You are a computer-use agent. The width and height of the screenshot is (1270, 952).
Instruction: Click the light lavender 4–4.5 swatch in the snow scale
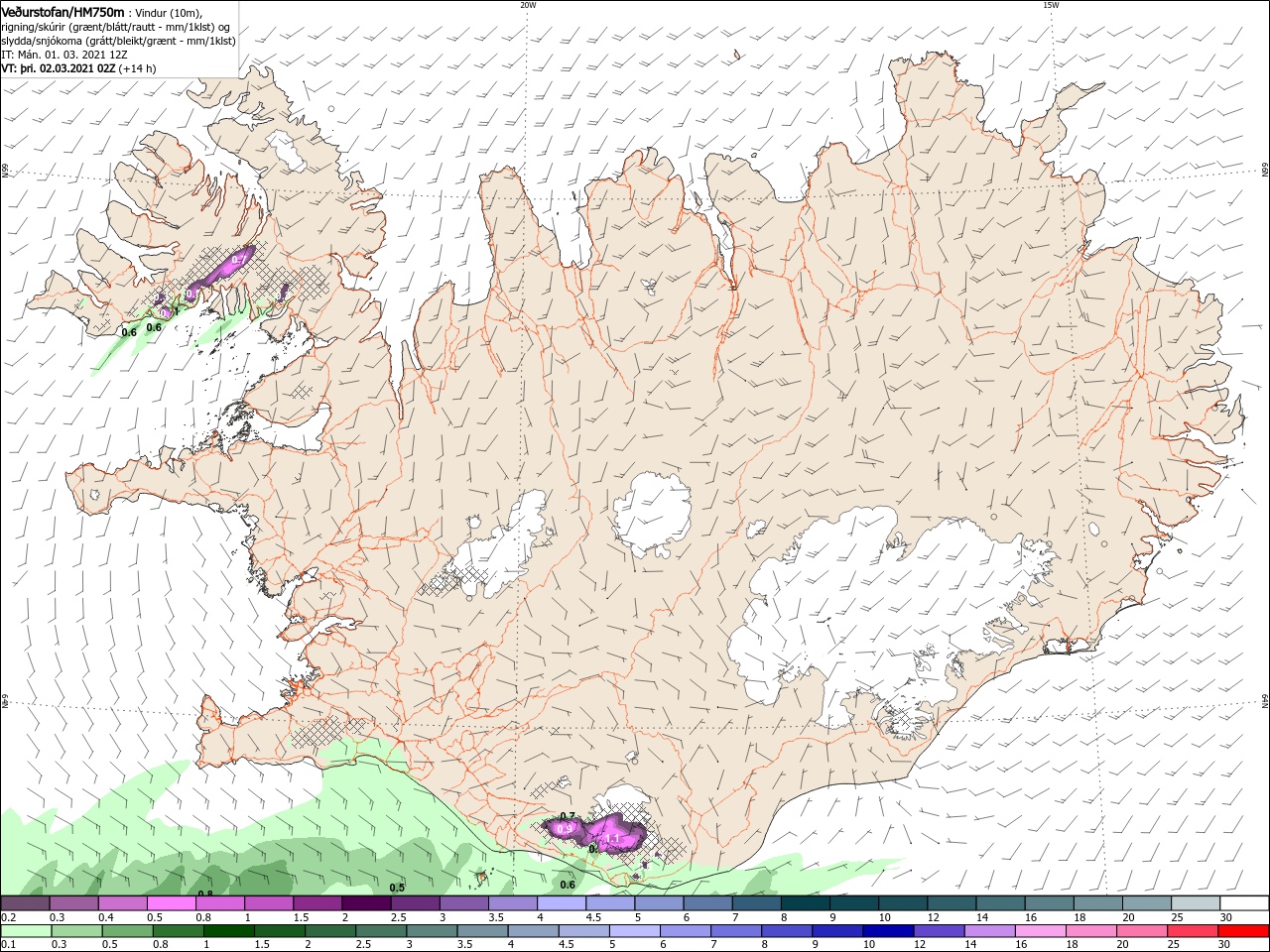point(561,903)
